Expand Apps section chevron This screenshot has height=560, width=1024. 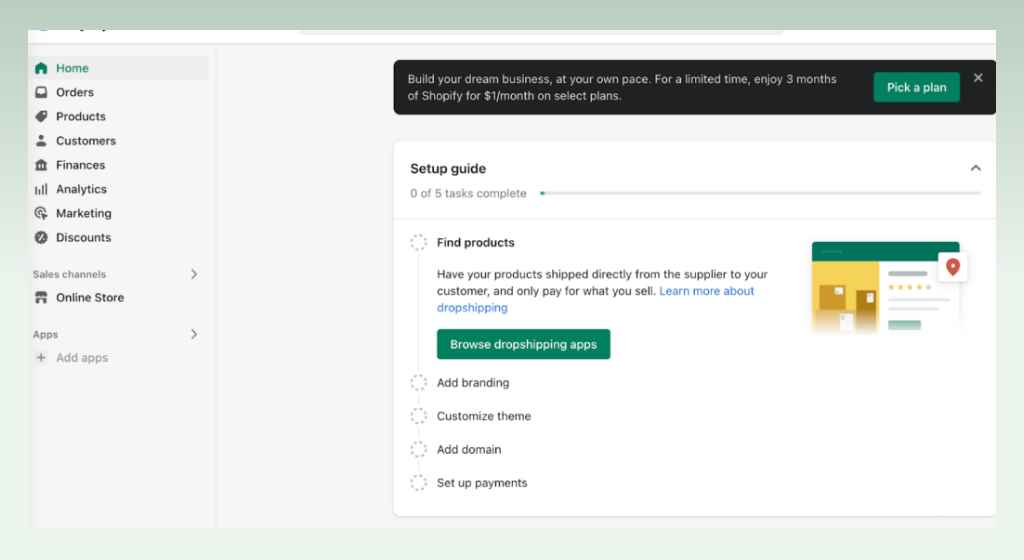pos(194,334)
